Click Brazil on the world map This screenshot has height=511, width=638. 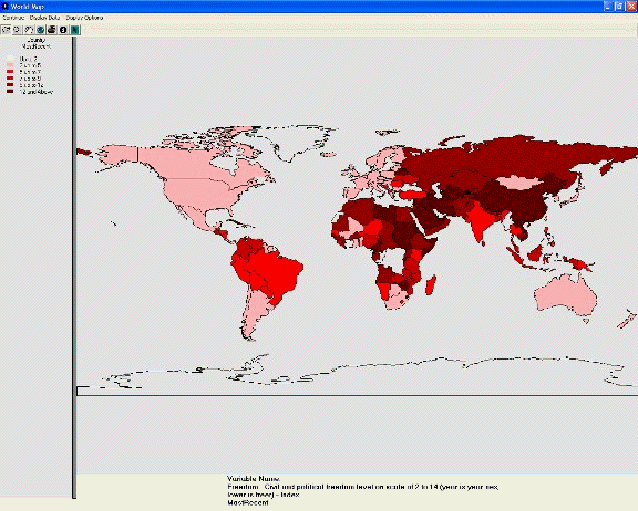(x=277, y=270)
